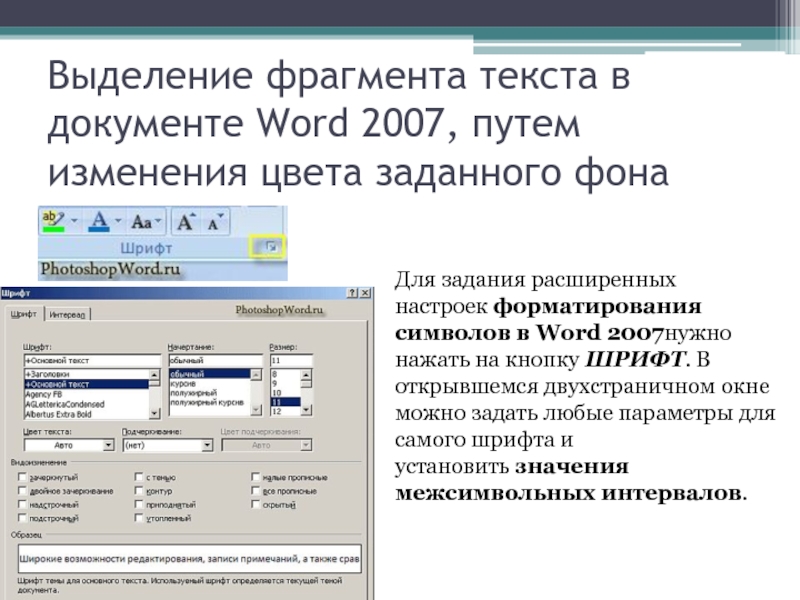This screenshot has height=600, width=800.
Task: Click the Grow Font icon
Action: (186, 221)
